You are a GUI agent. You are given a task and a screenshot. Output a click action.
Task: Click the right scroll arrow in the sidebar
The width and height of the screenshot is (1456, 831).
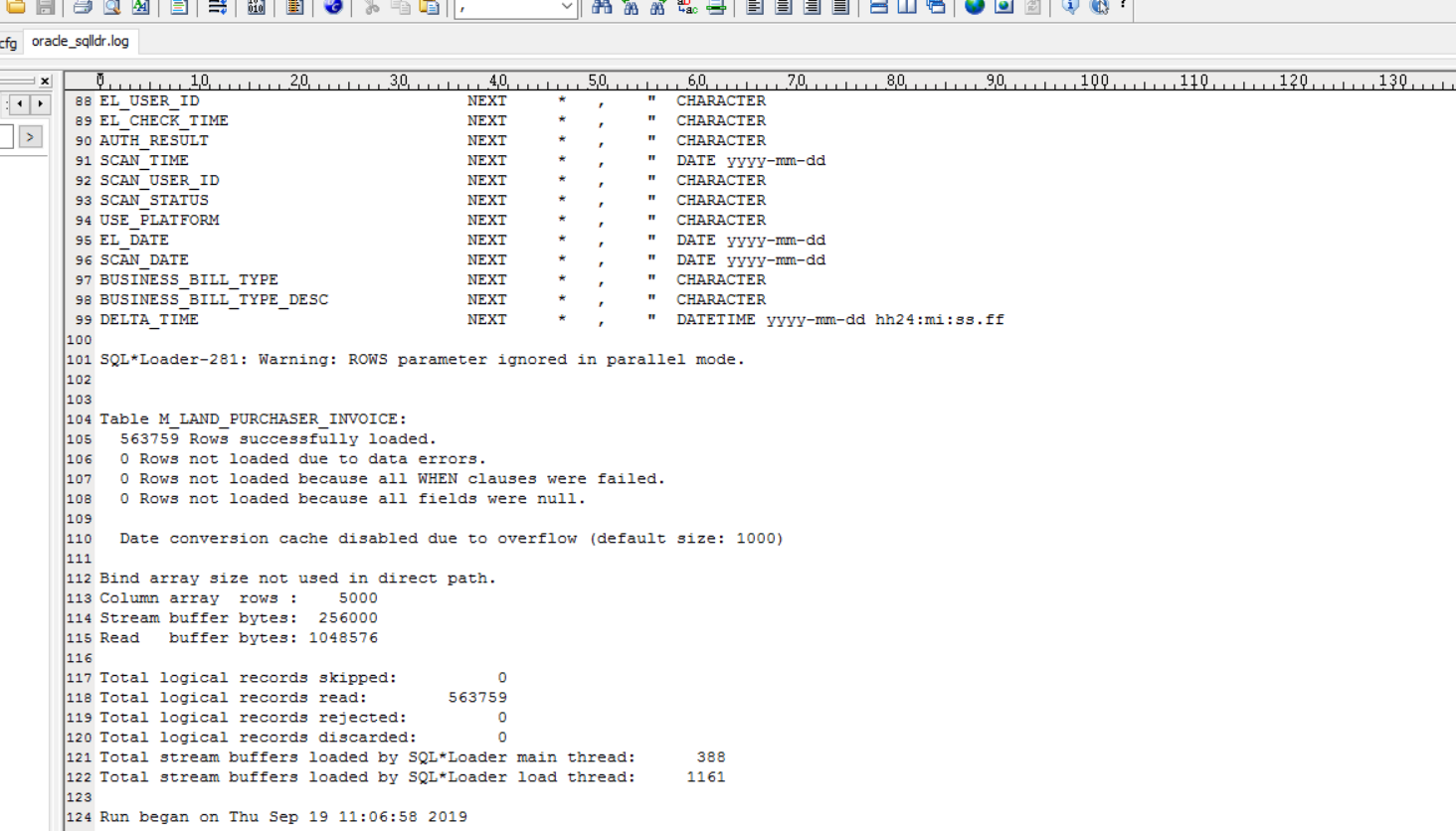coord(40,103)
